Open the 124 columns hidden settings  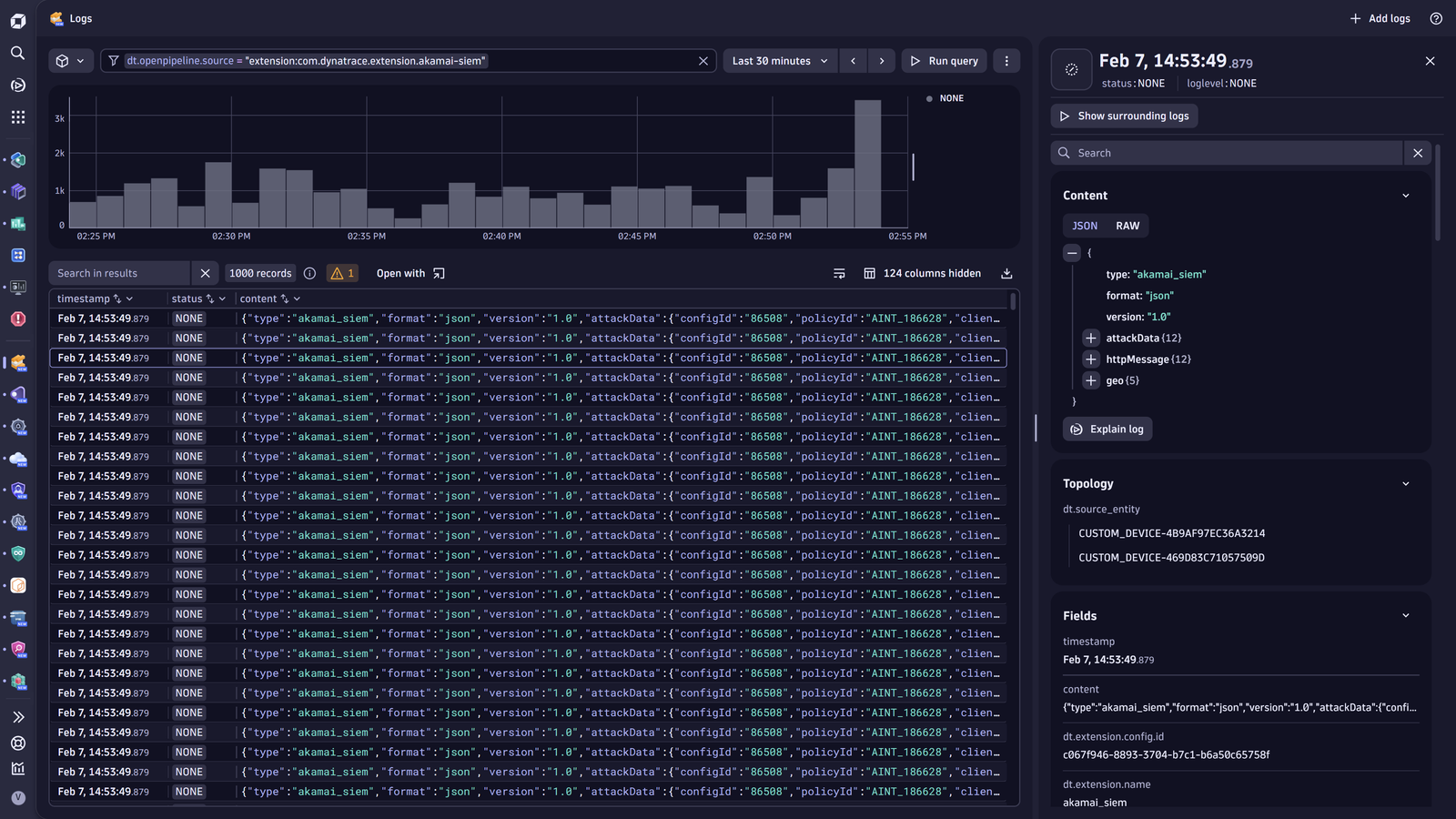pyautogui.click(x=922, y=273)
